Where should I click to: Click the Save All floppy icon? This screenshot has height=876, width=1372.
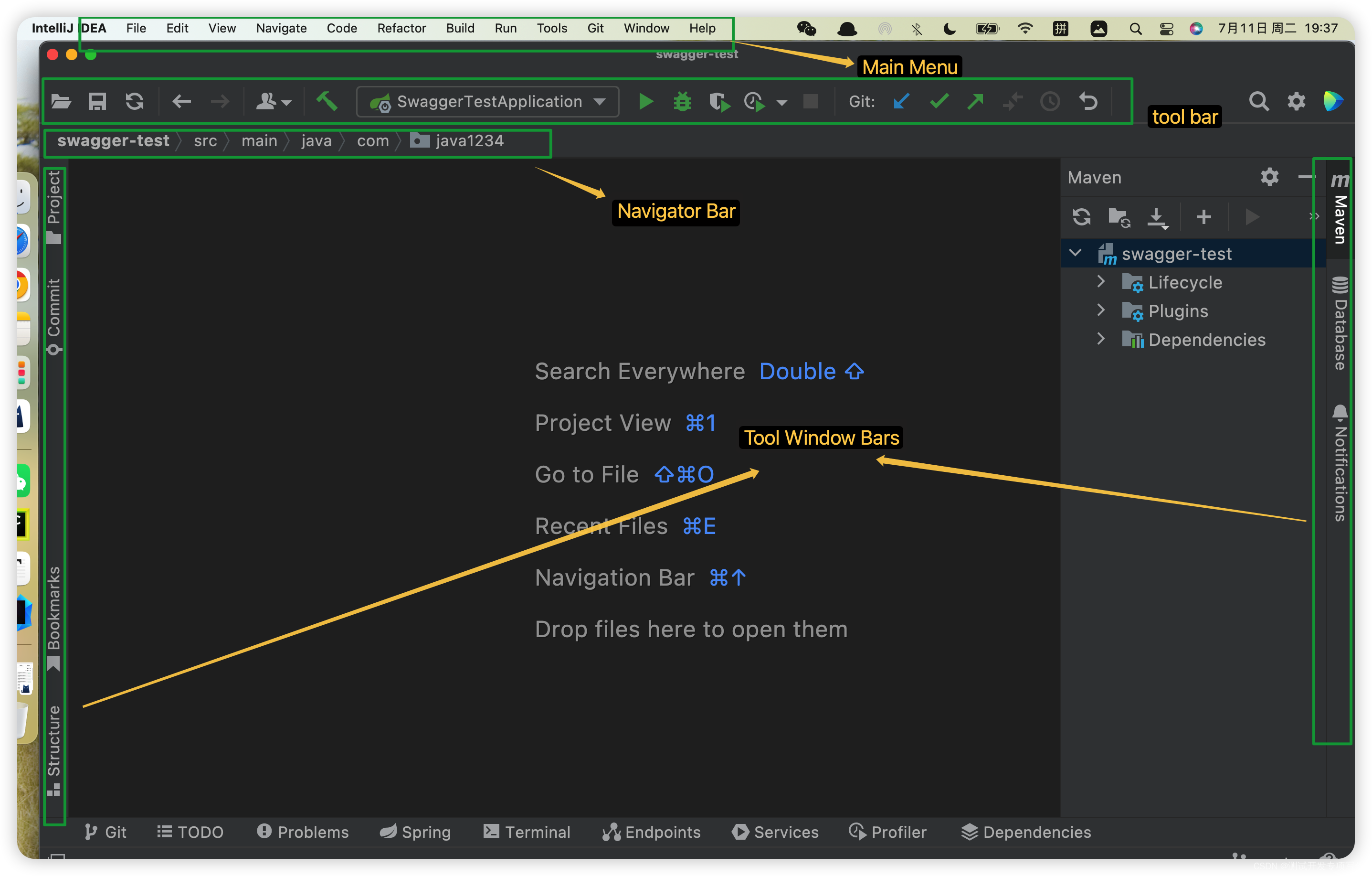click(x=97, y=102)
